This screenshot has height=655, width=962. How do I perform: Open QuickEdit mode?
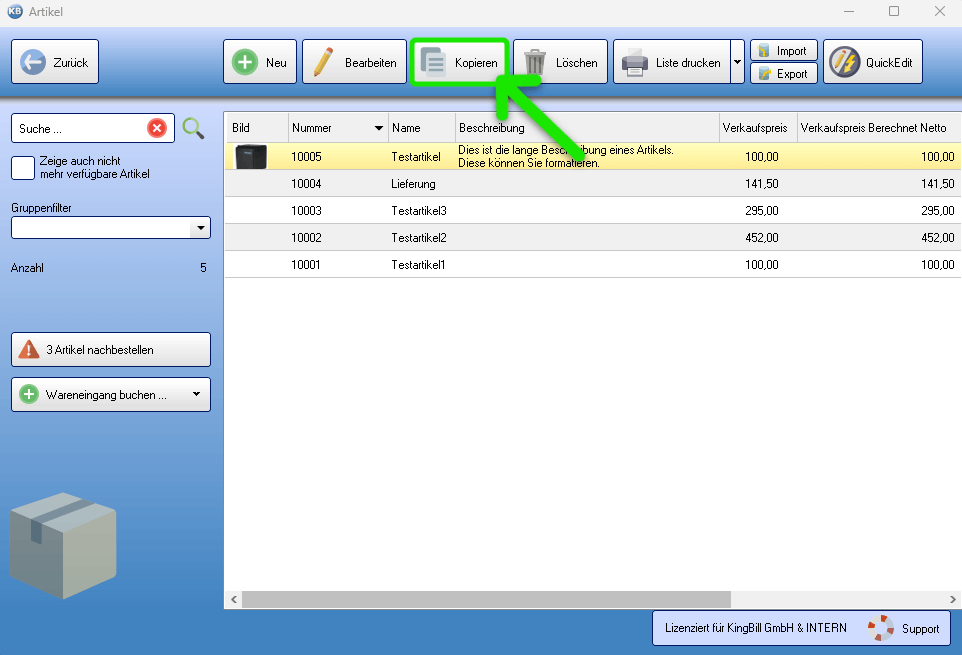pyautogui.click(x=872, y=62)
